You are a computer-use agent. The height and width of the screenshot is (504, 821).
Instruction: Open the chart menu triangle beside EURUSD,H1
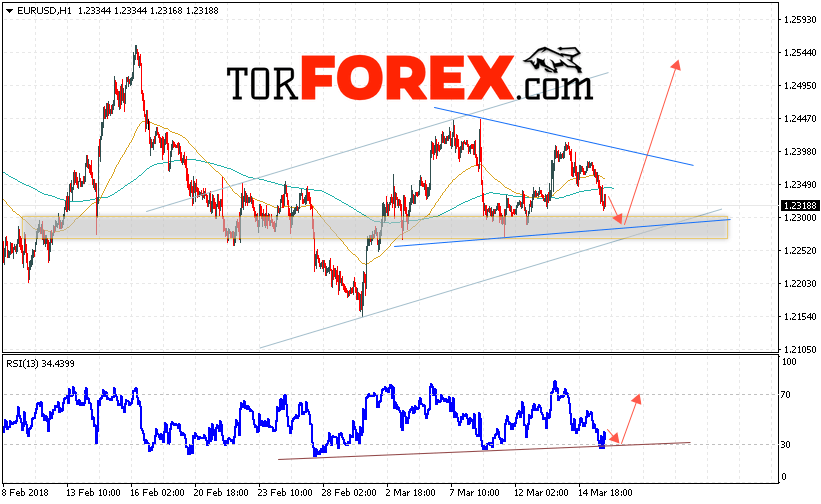[x=9, y=10]
